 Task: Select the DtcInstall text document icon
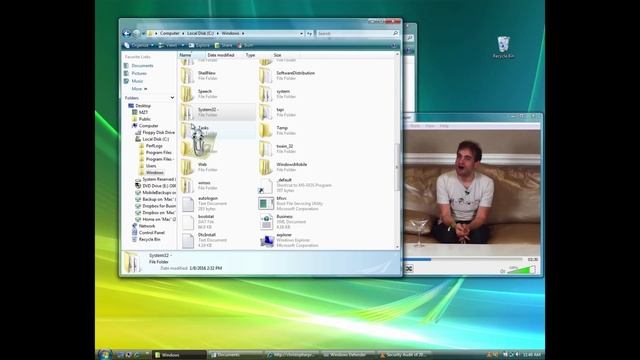point(188,241)
